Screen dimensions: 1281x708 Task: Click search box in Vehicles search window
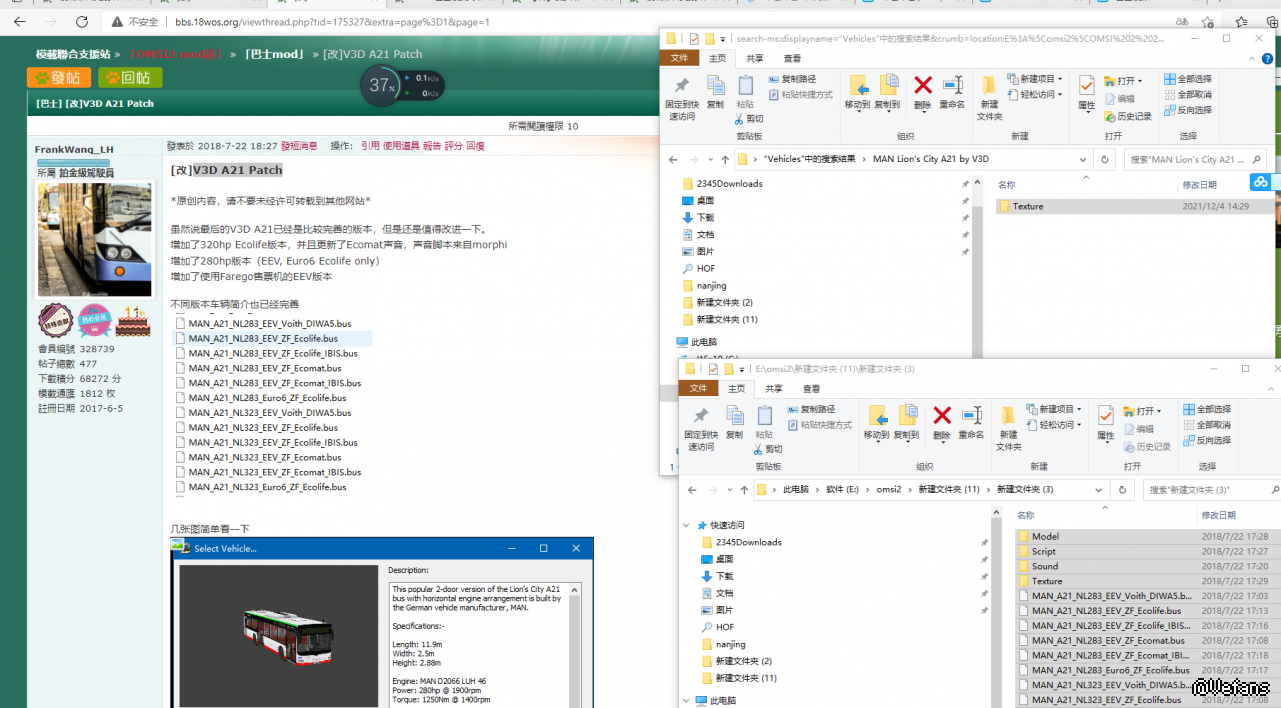[x=1195, y=159]
